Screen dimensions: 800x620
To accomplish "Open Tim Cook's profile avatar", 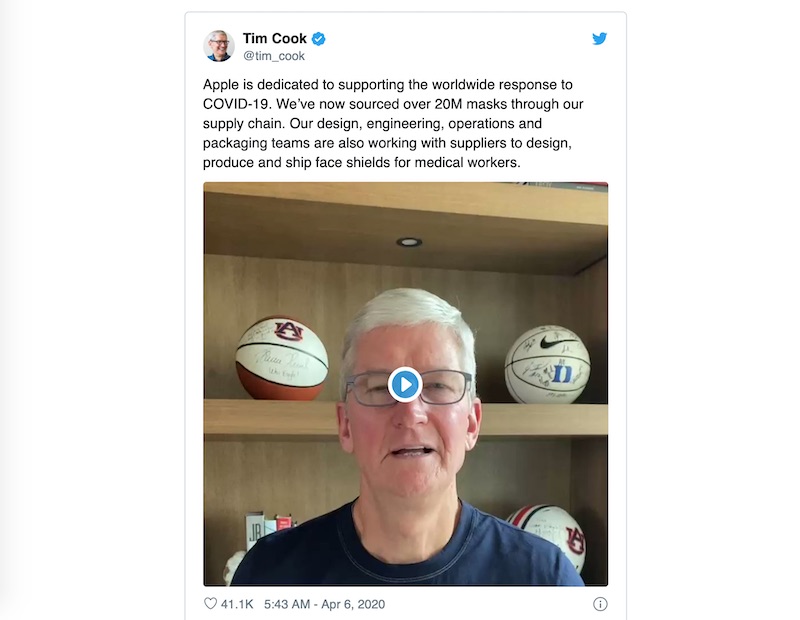I will pyautogui.click(x=219, y=46).
